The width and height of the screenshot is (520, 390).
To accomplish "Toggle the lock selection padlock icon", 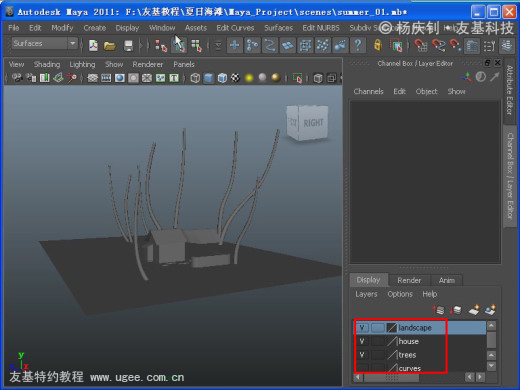I will click(x=378, y=45).
